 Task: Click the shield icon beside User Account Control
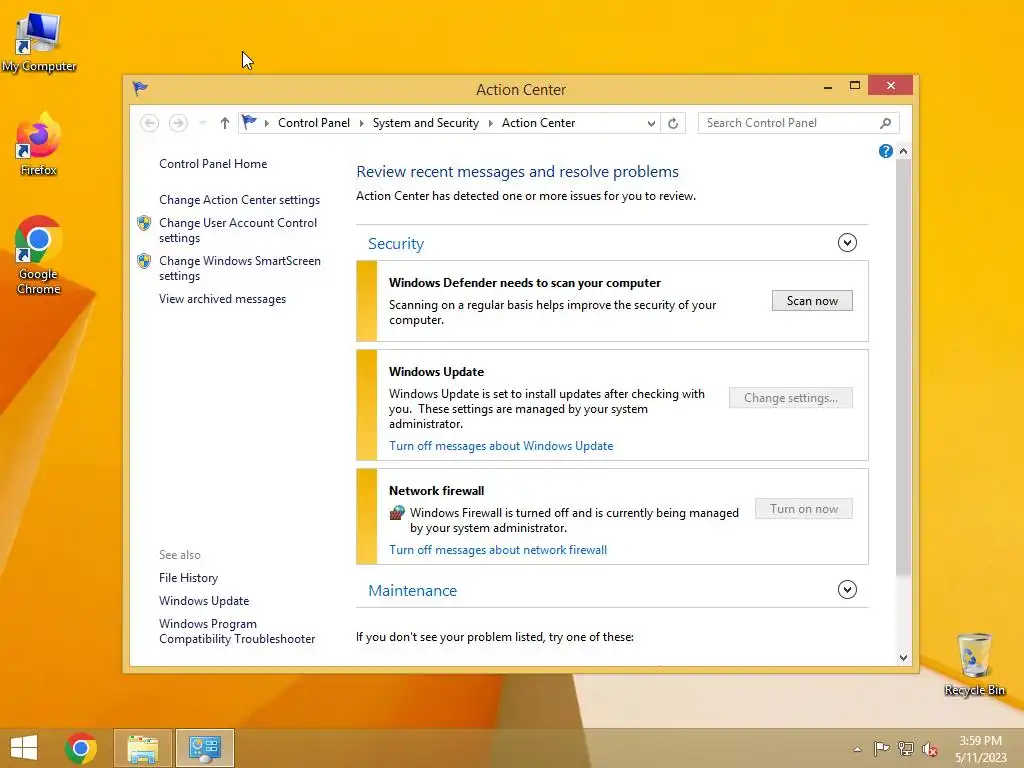[x=144, y=223]
